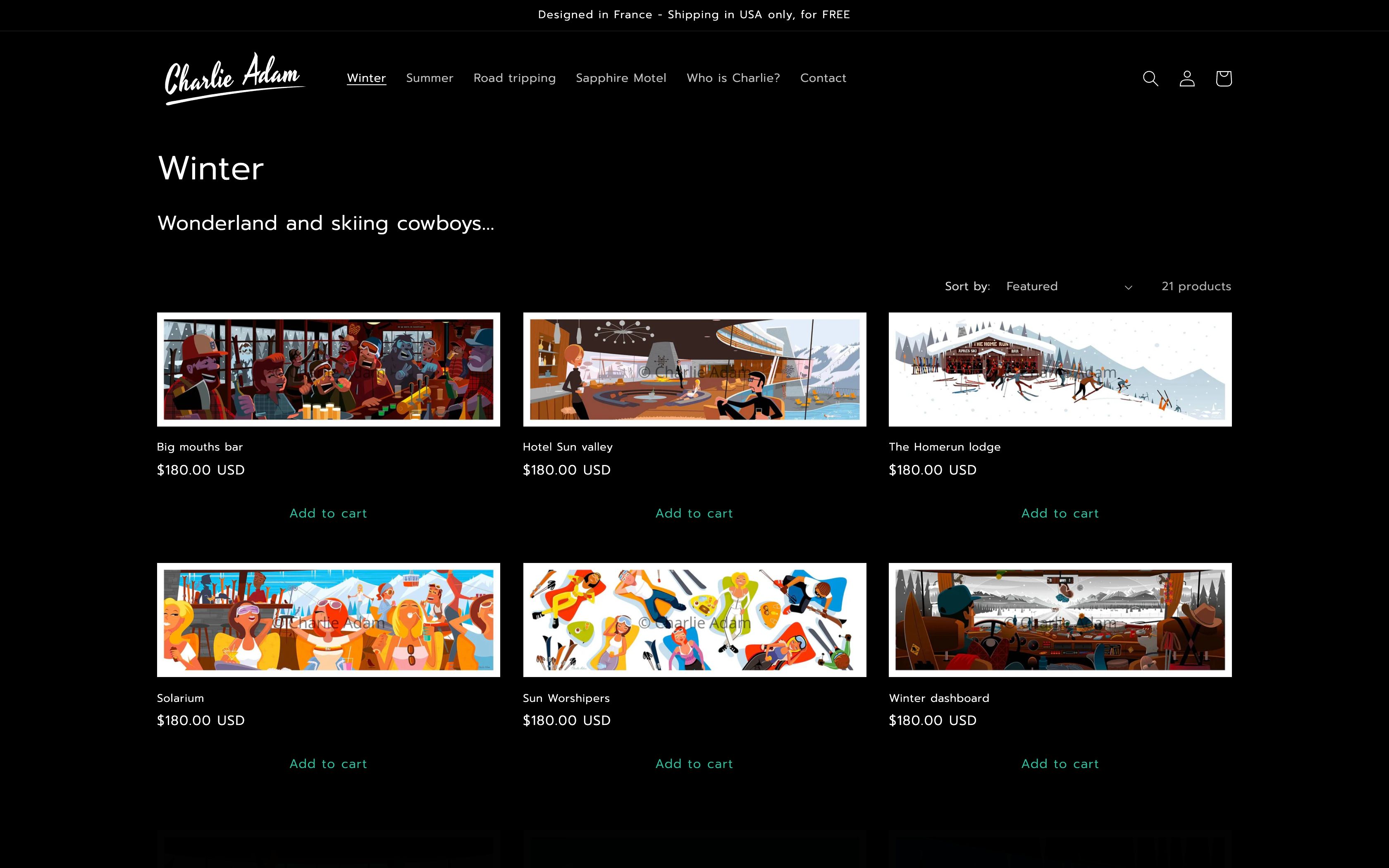Open the shopping cart icon
Screen dimensions: 1389x868
[x=1223, y=79]
